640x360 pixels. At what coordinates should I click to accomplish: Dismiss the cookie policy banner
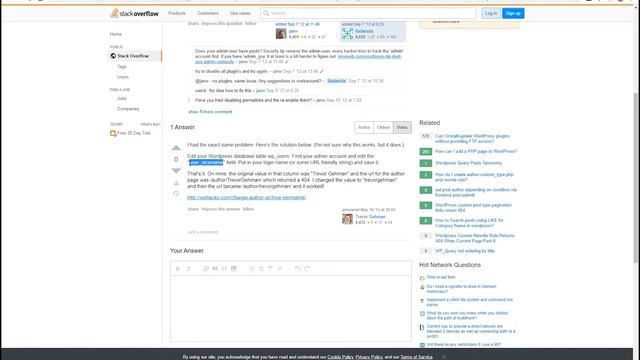tap(444, 357)
